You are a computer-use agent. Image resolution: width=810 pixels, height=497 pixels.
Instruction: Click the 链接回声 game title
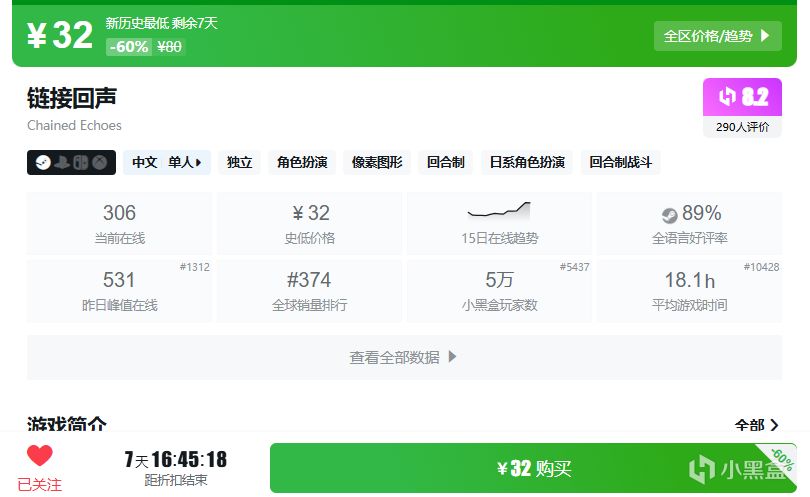pos(72,98)
